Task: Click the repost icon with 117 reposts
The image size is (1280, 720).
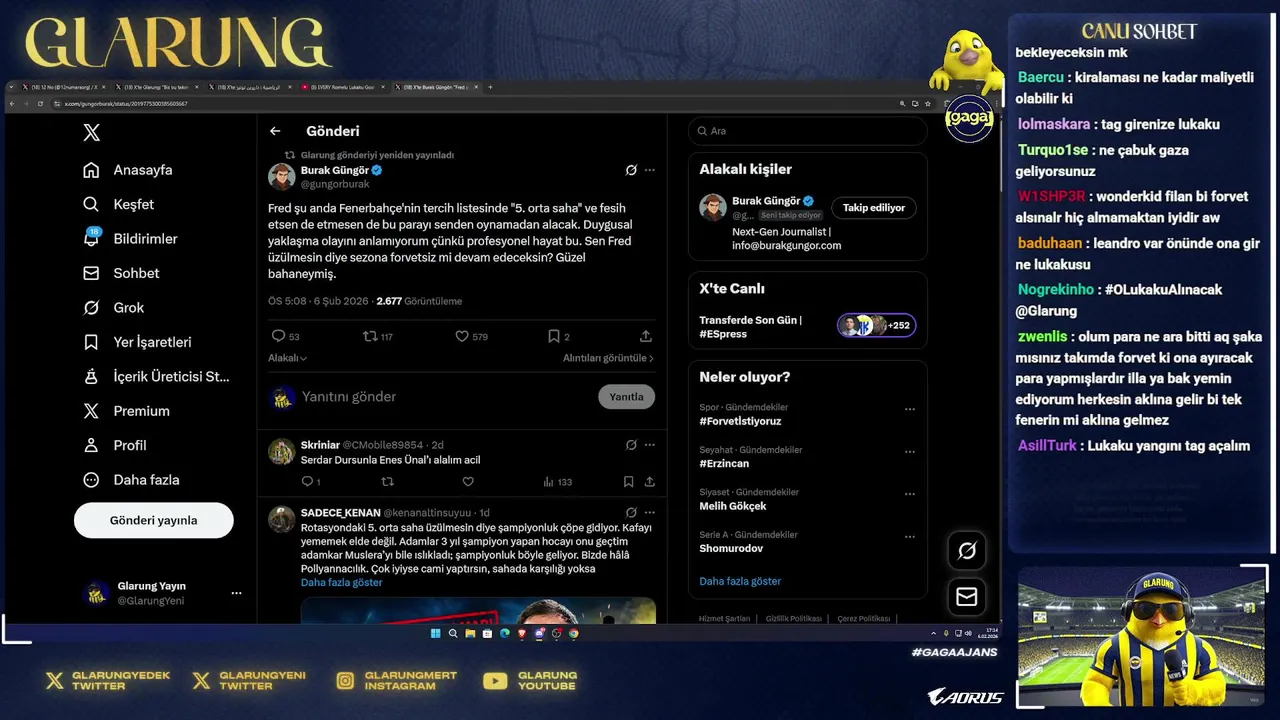Action: click(369, 336)
